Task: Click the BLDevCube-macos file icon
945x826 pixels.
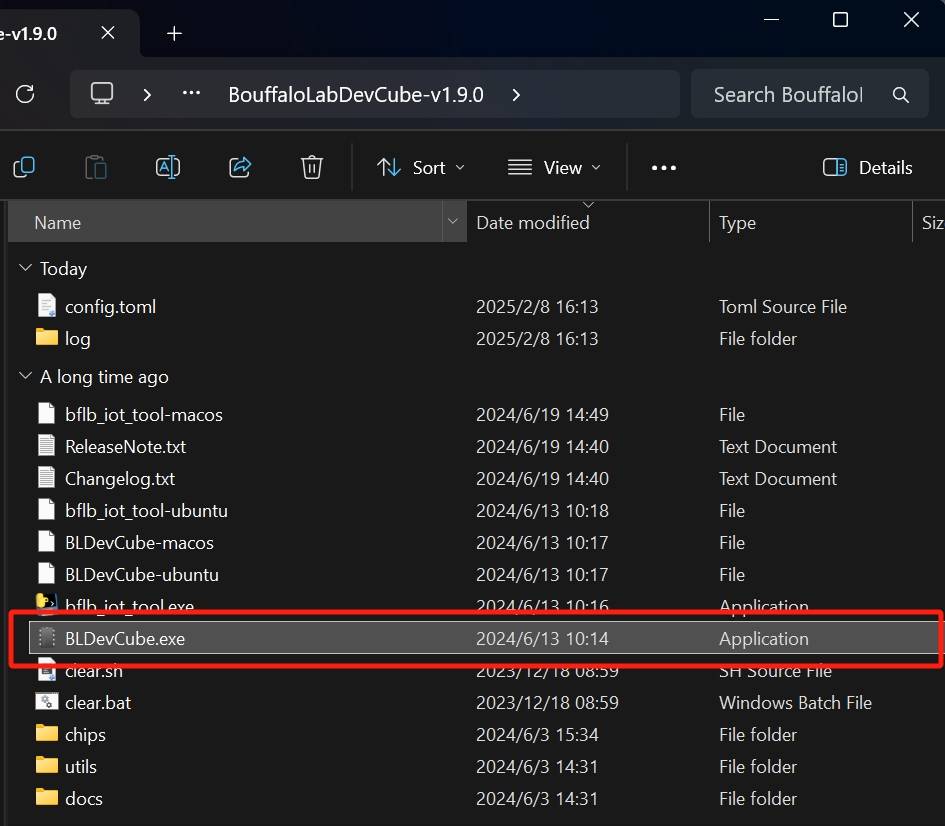Action: tap(47, 541)
